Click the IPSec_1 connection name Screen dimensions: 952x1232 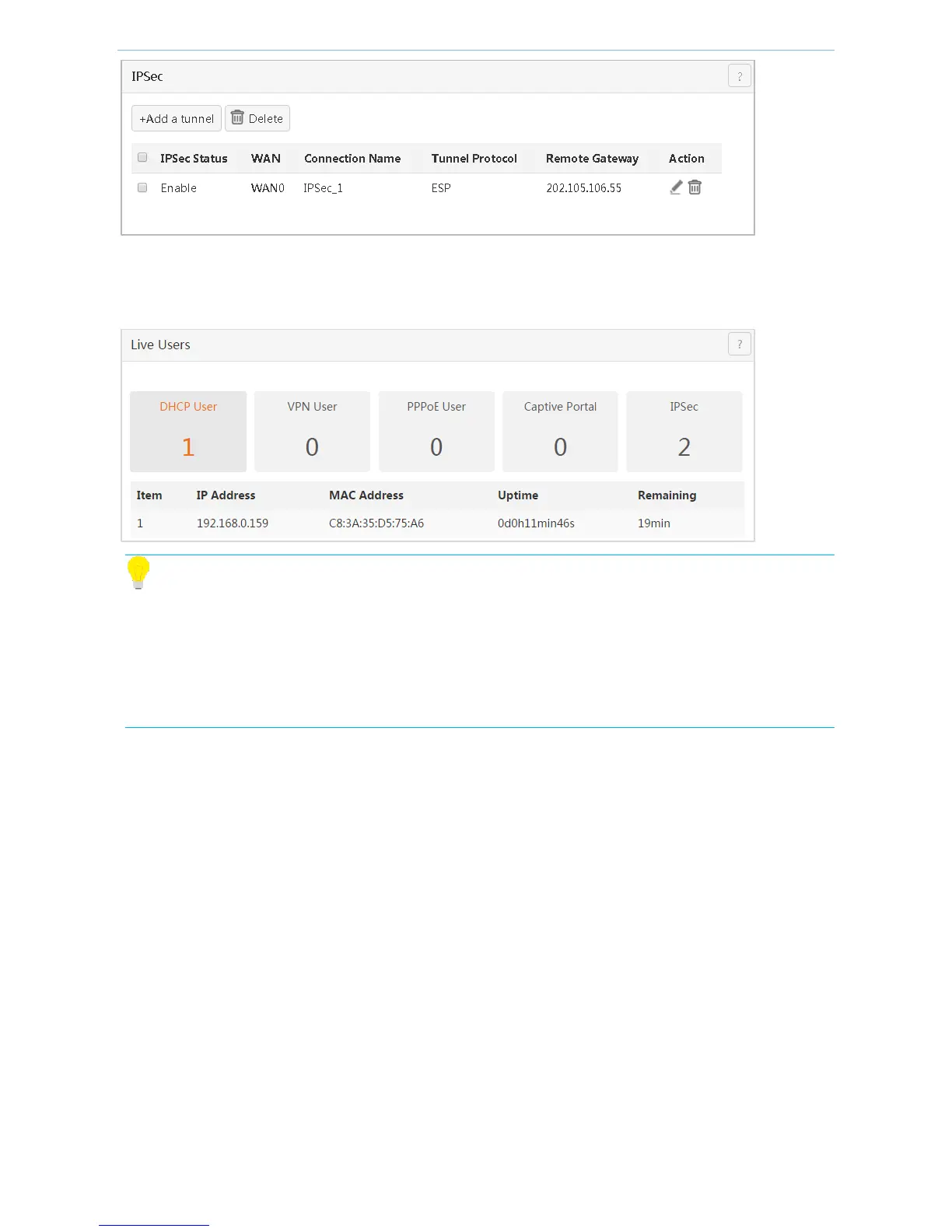tap(323, 188)
